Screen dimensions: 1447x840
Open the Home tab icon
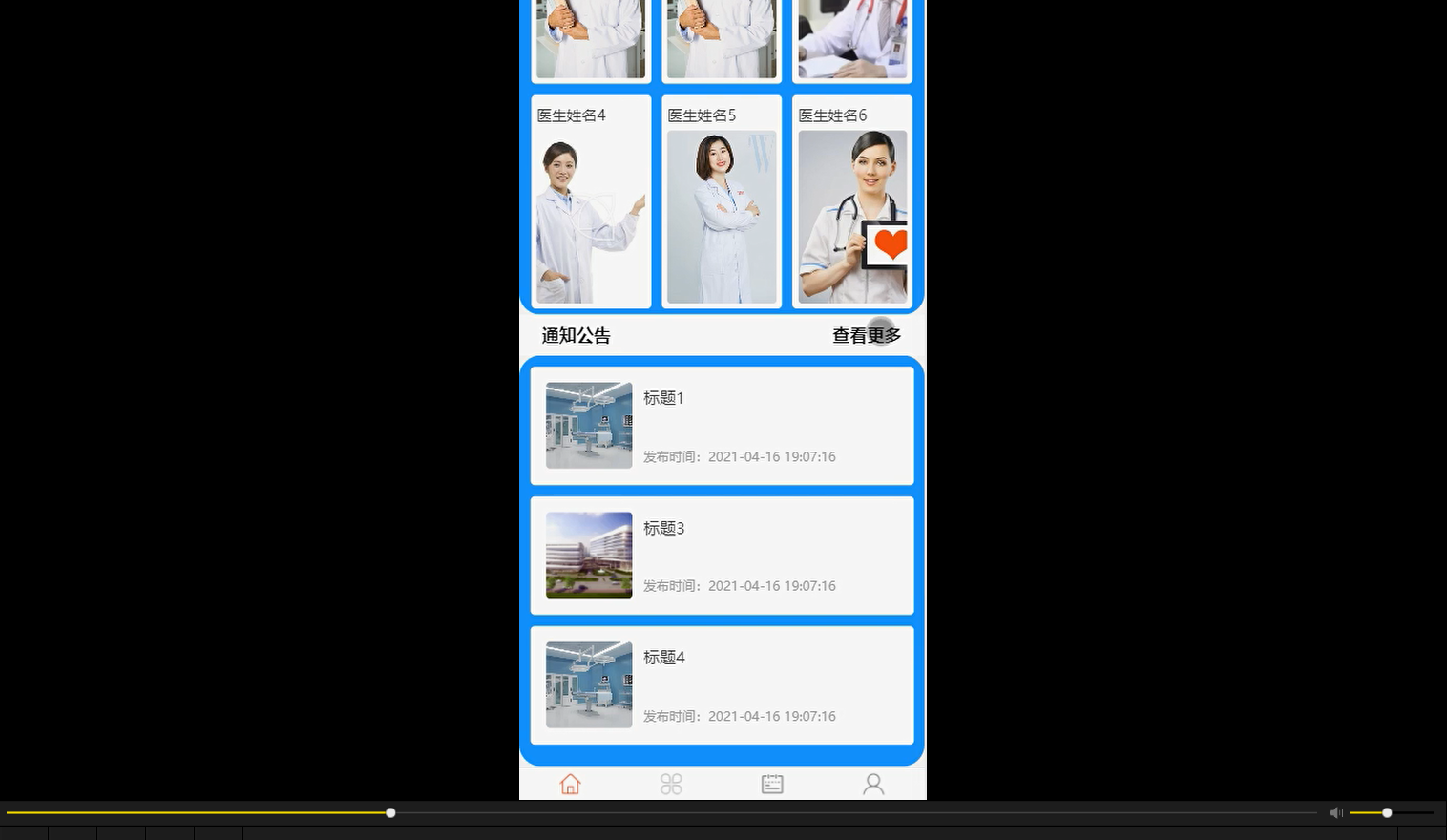[570, 784]
